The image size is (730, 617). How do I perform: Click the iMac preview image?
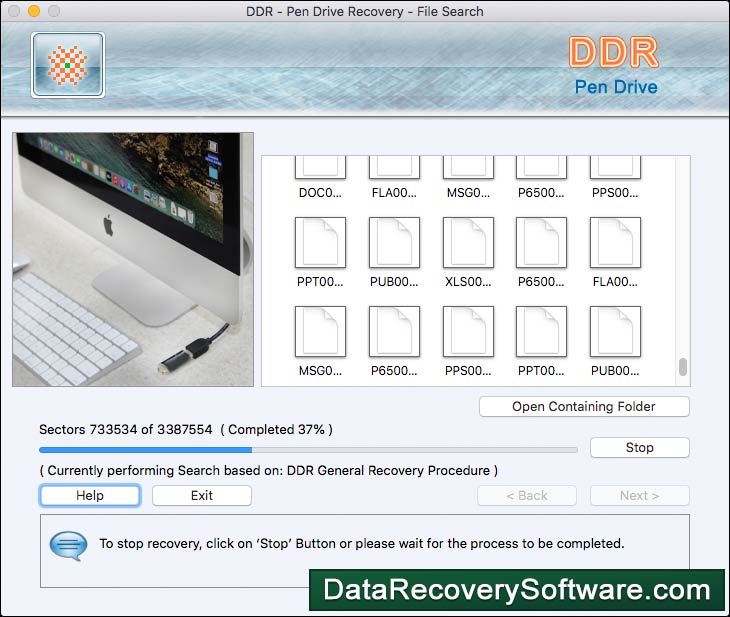[x=133, y=259]
